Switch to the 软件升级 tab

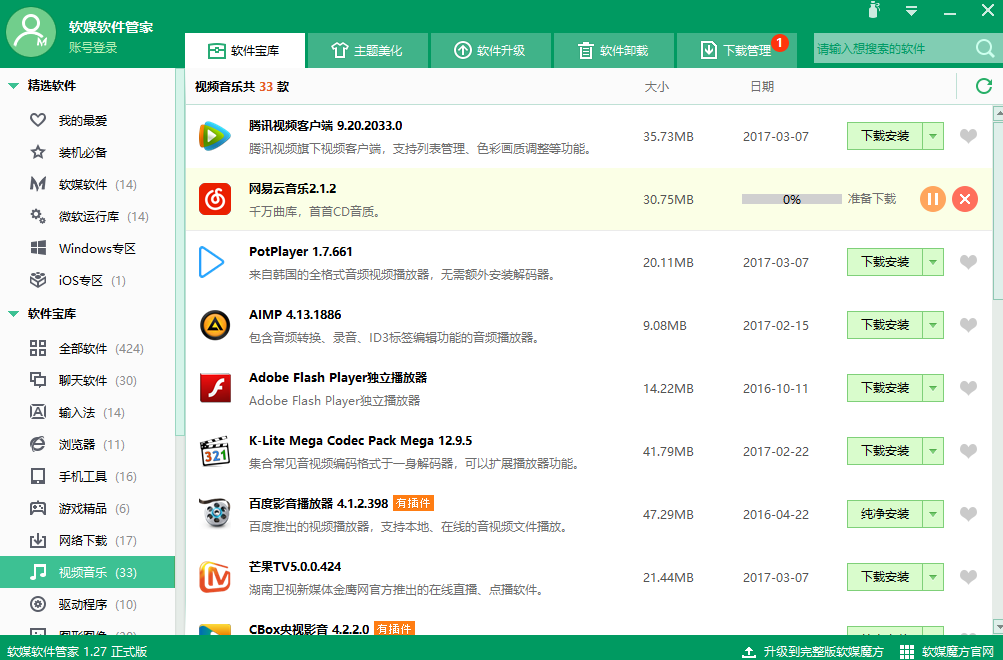(x=490, y=50)
